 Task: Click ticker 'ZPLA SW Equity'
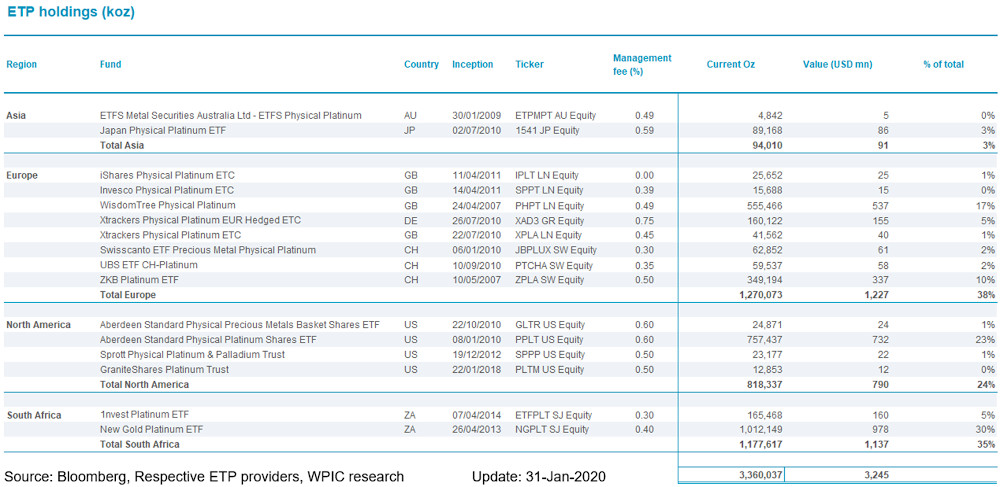tap(550, 280)
